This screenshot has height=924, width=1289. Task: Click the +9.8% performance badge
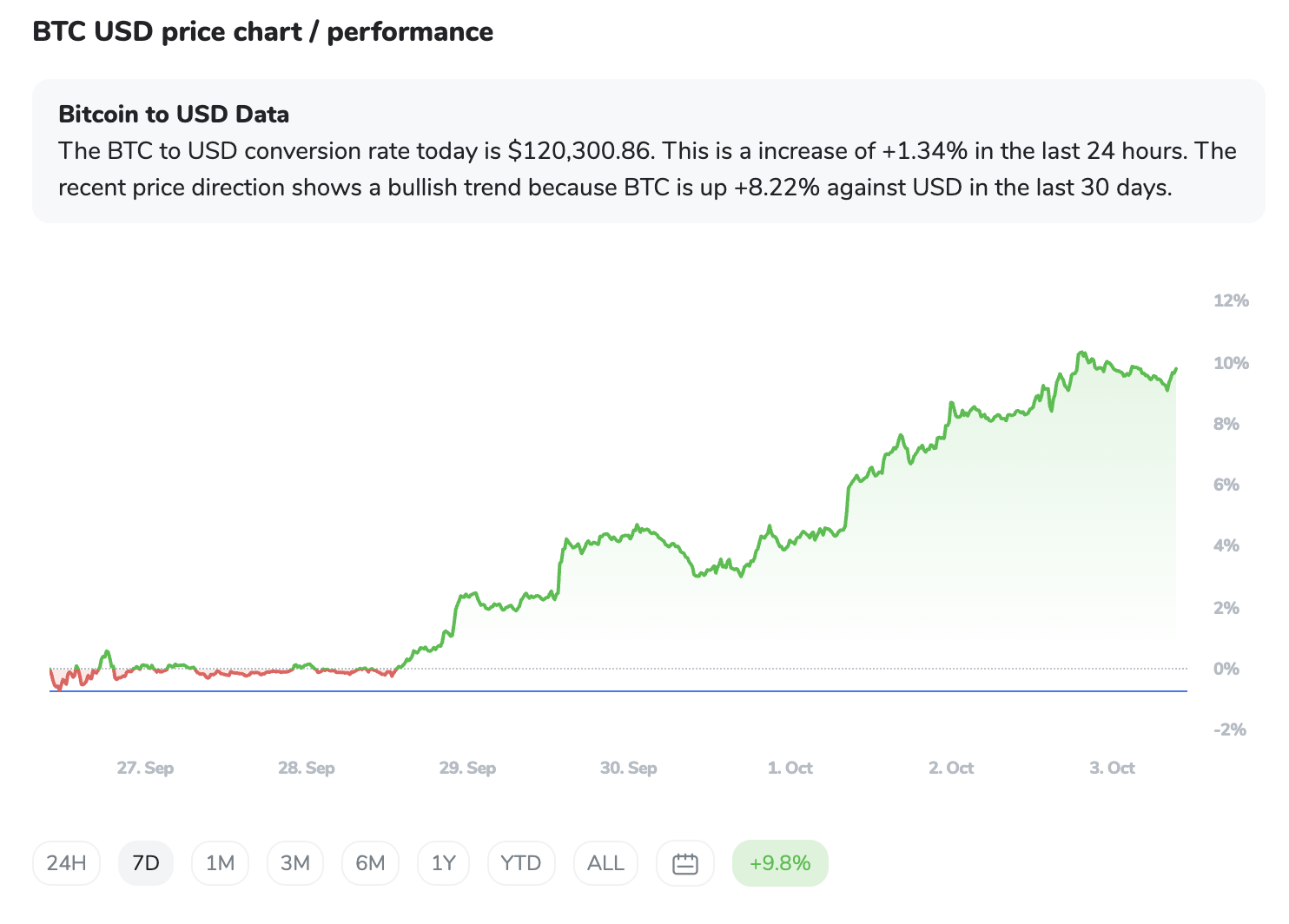click(x=780, y=863)
